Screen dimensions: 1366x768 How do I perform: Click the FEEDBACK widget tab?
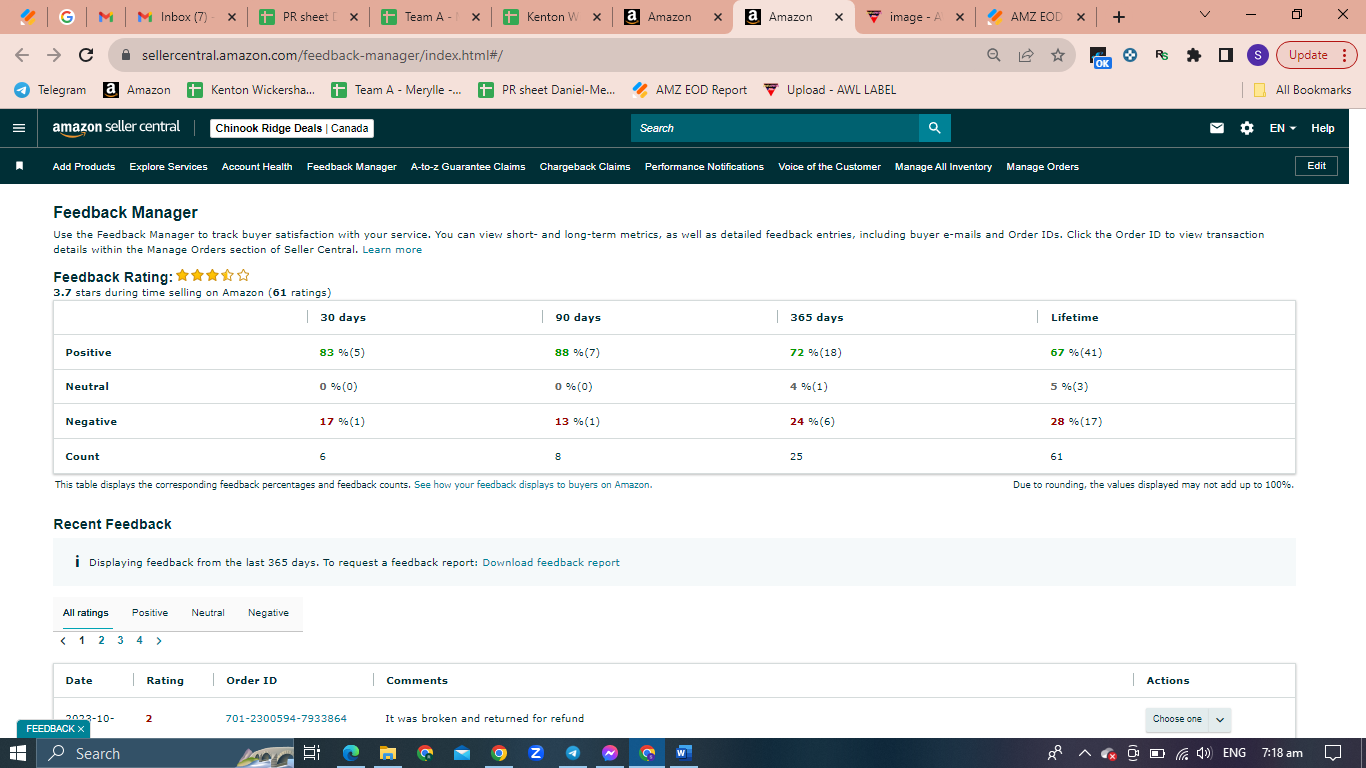[55, 729]
